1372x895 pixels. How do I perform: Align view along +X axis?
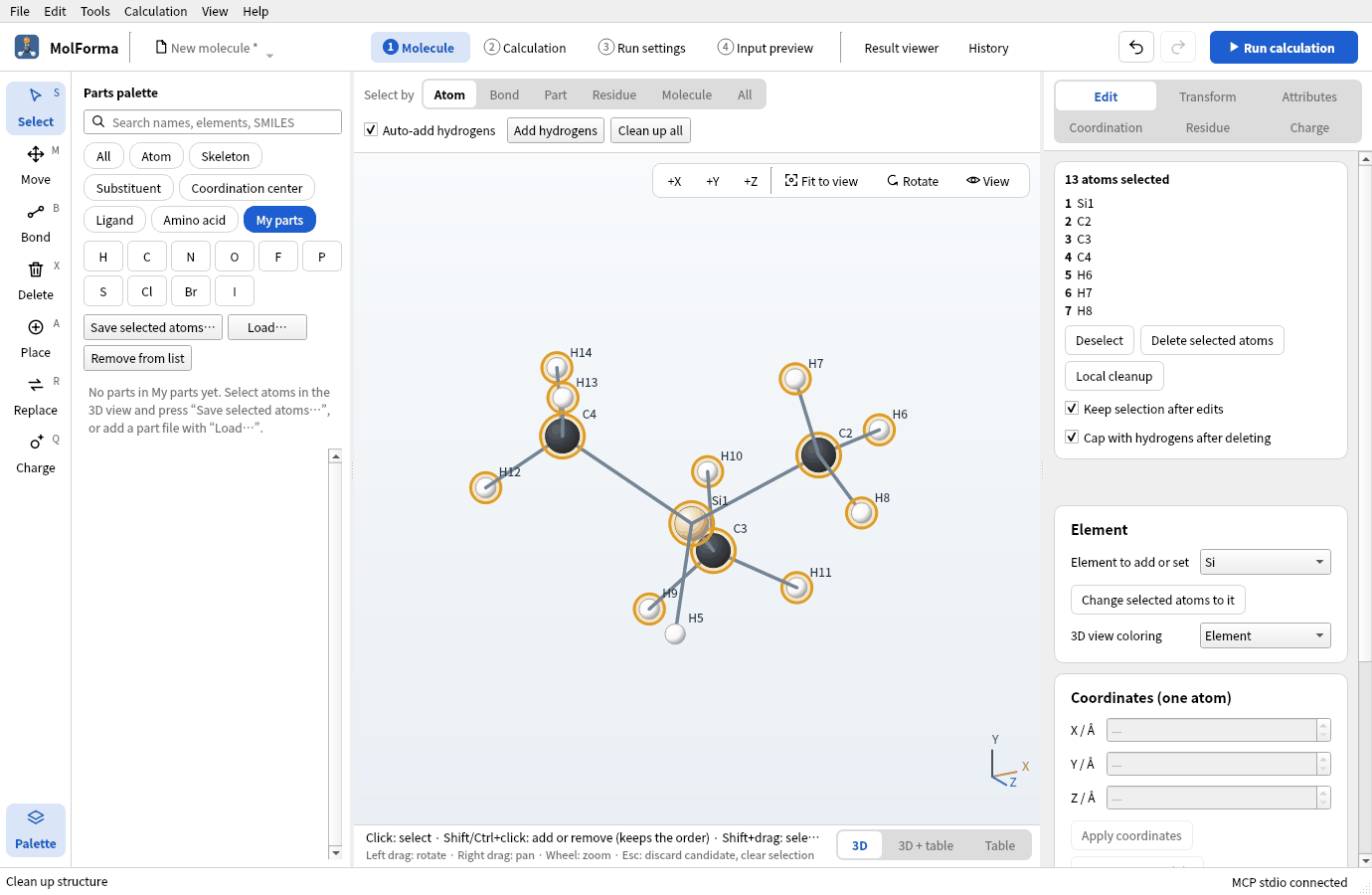674,181
